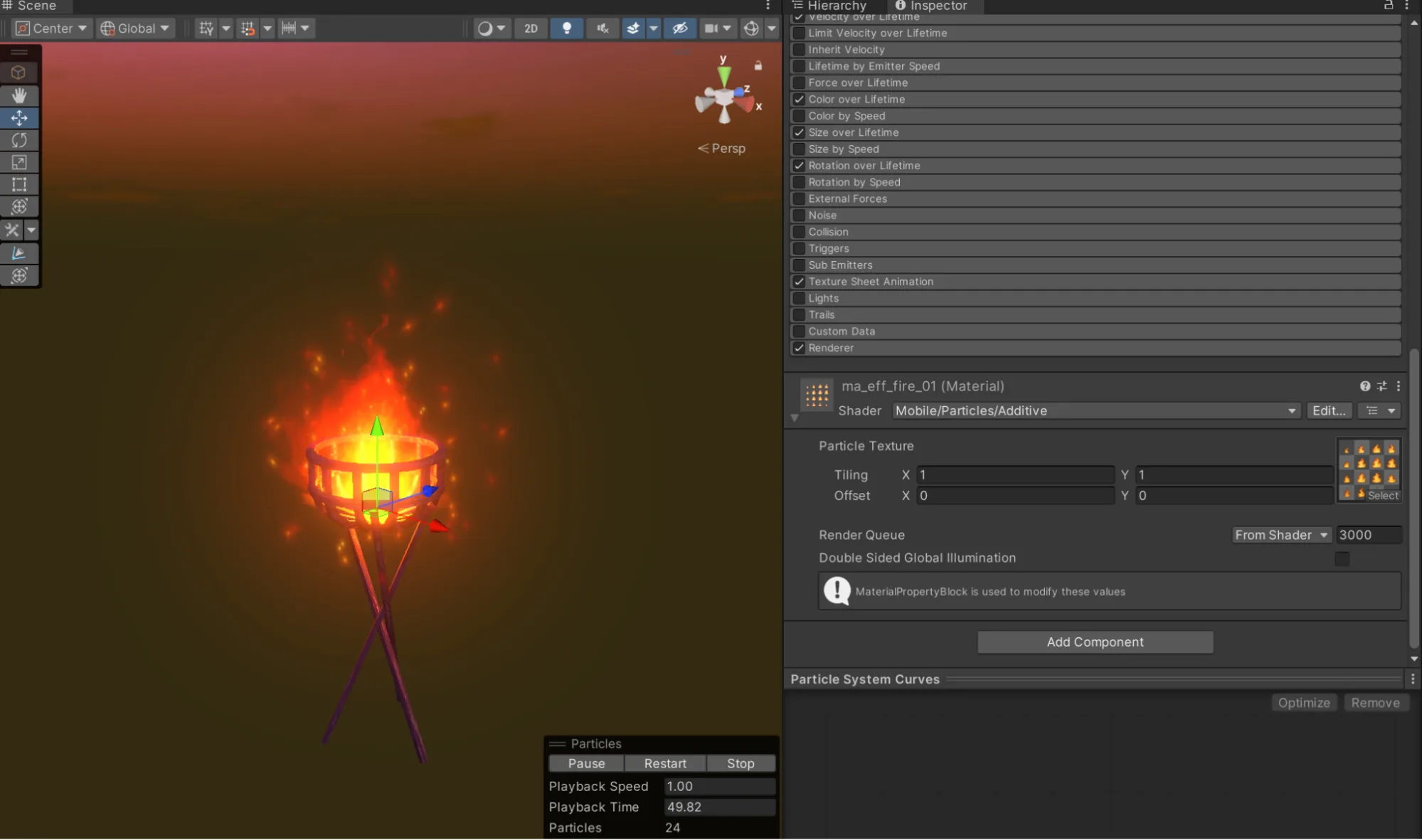Restart the particle playback
Screen dimensions: 1422x840
pyautogui.click(x=665, y=763)
